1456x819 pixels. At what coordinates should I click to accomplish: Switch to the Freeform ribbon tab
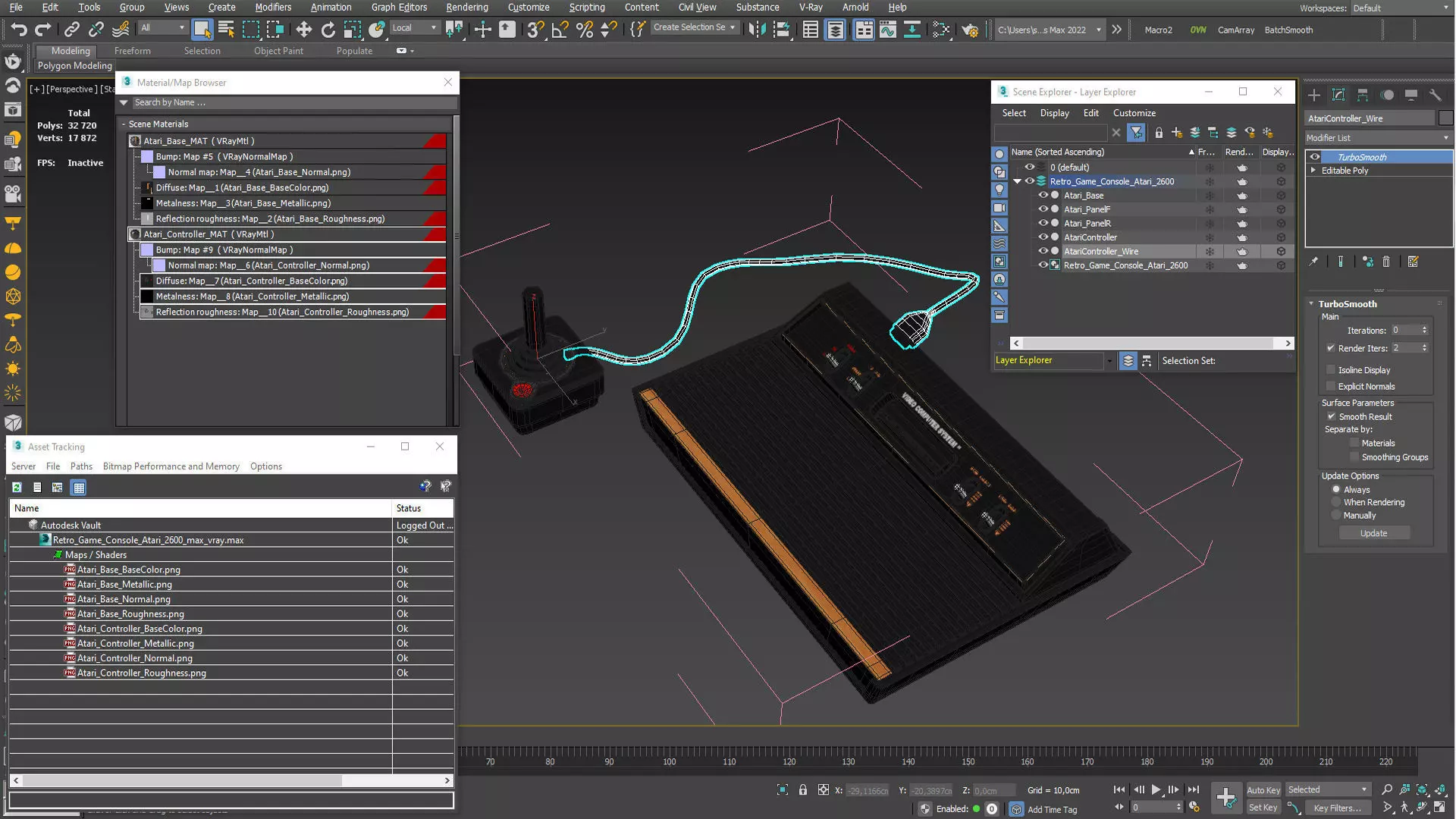(133, 51)
